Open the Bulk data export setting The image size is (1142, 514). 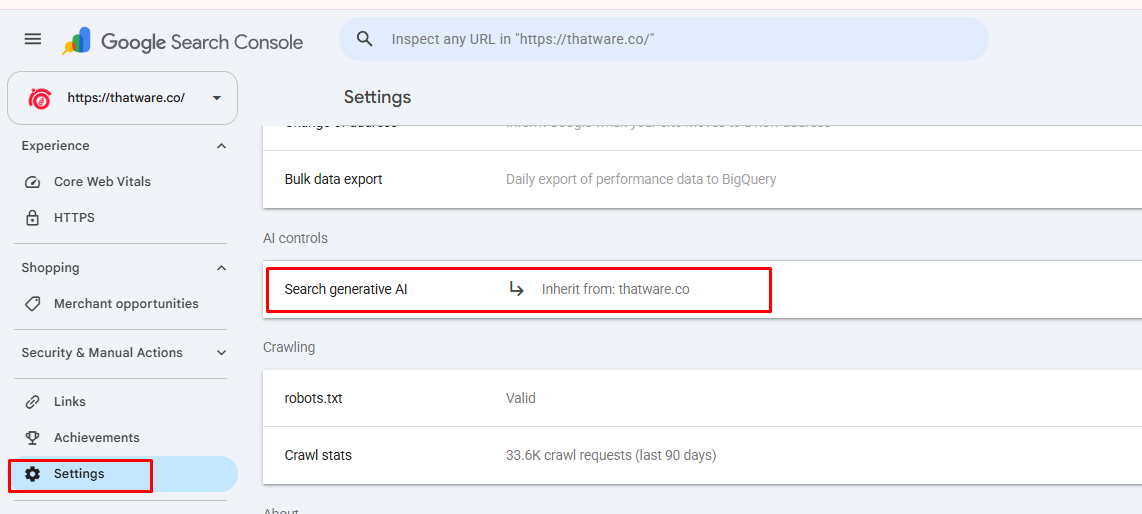(x=702, y=179)
